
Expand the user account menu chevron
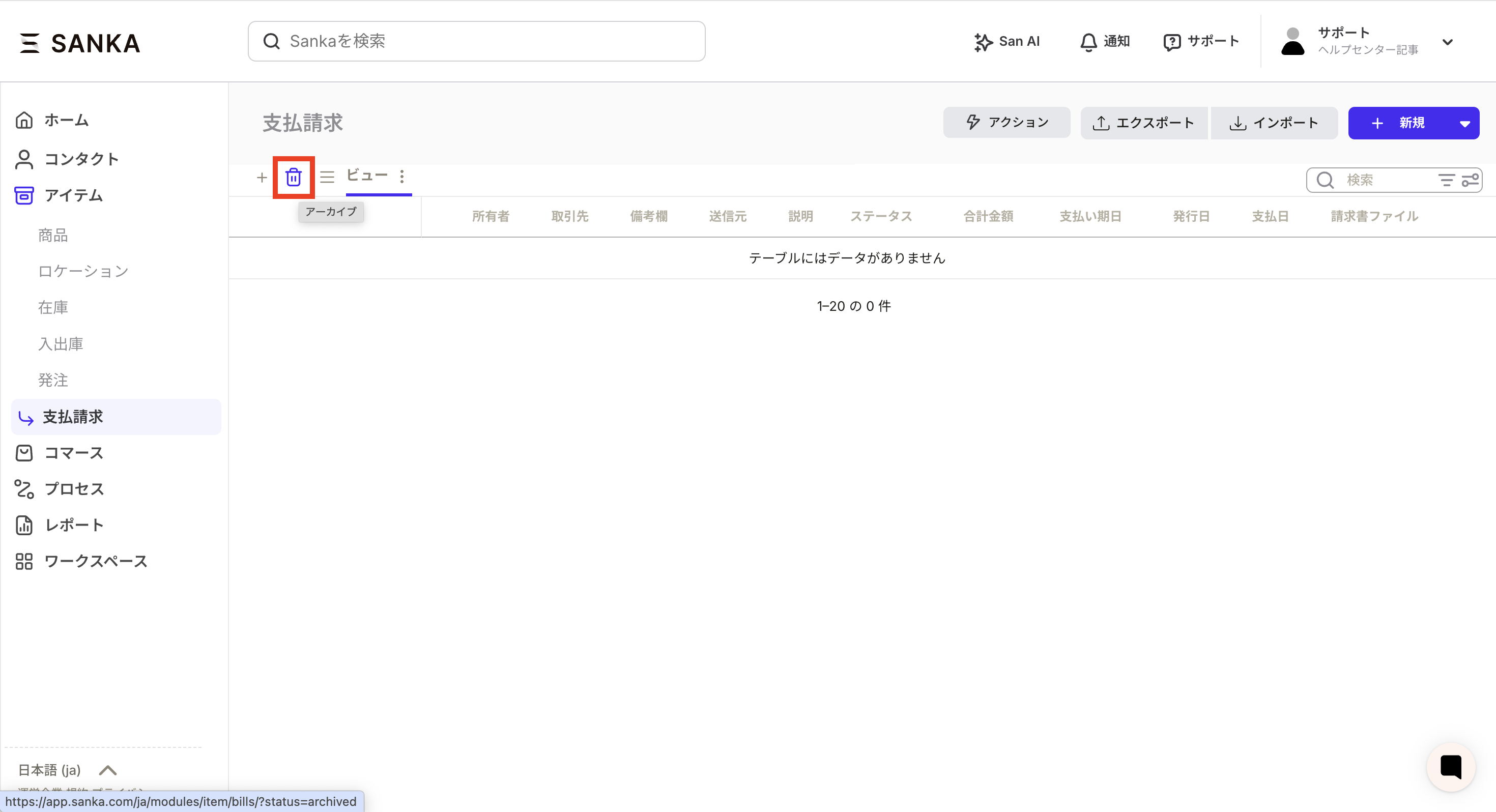(x=1447, y=42)
